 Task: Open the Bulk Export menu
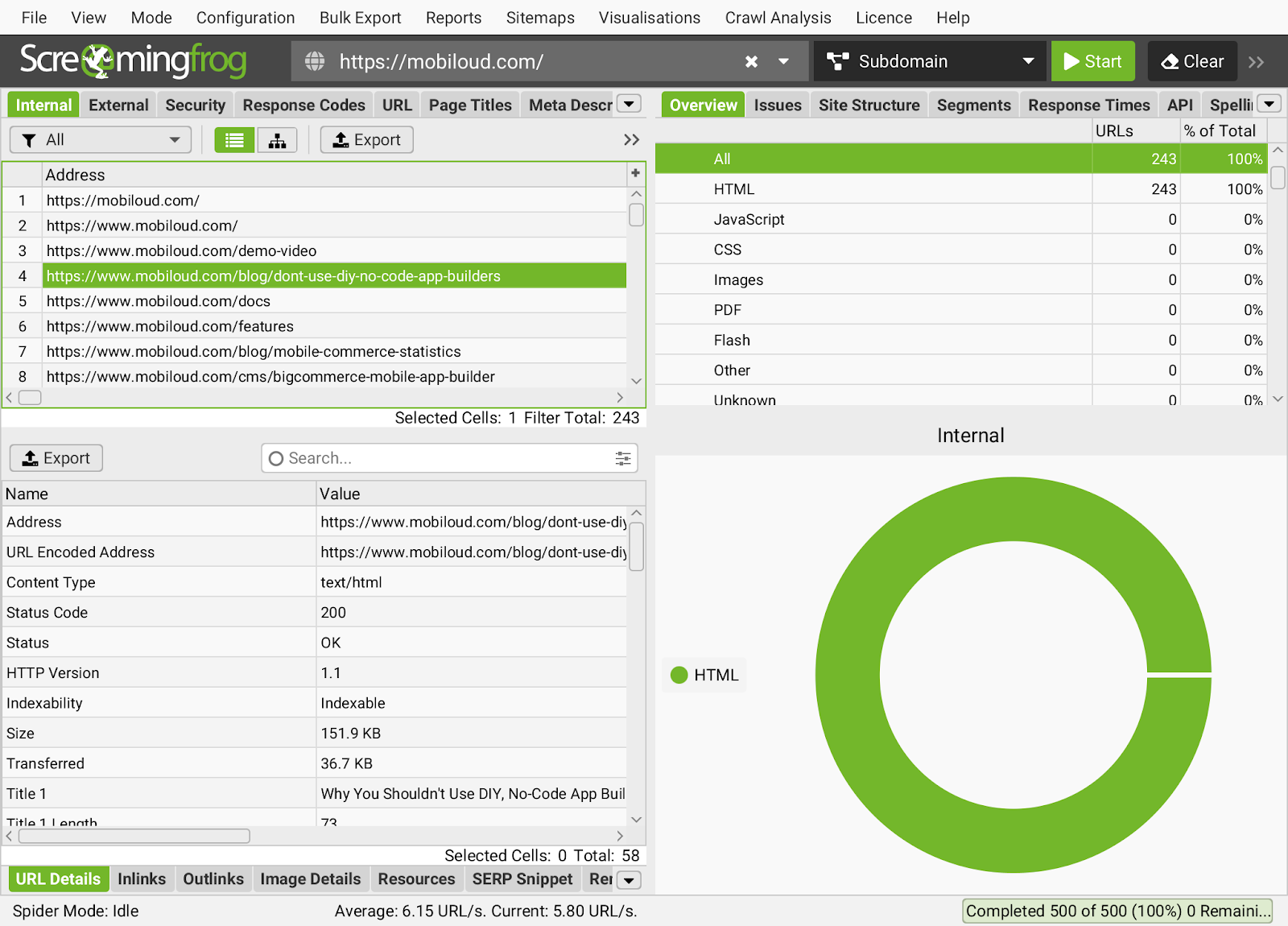[360, 18]
